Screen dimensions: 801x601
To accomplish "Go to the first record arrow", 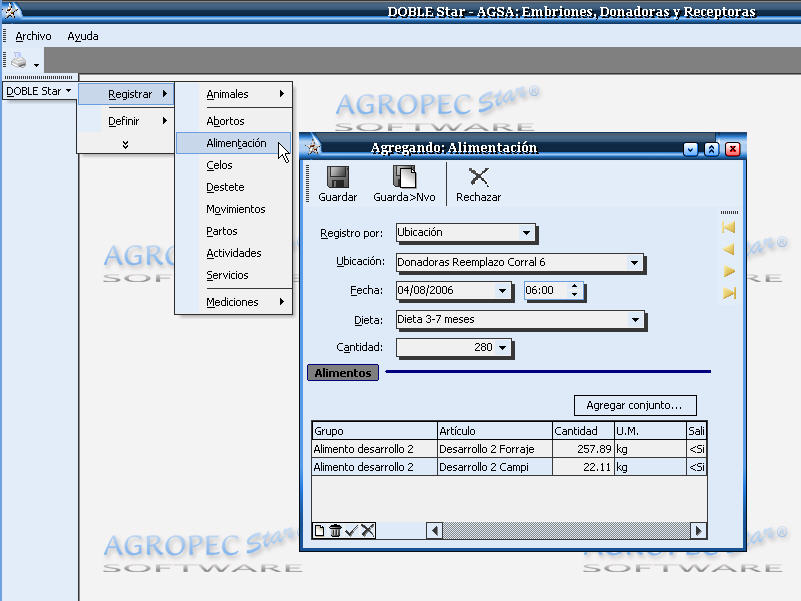I will 729,228.
